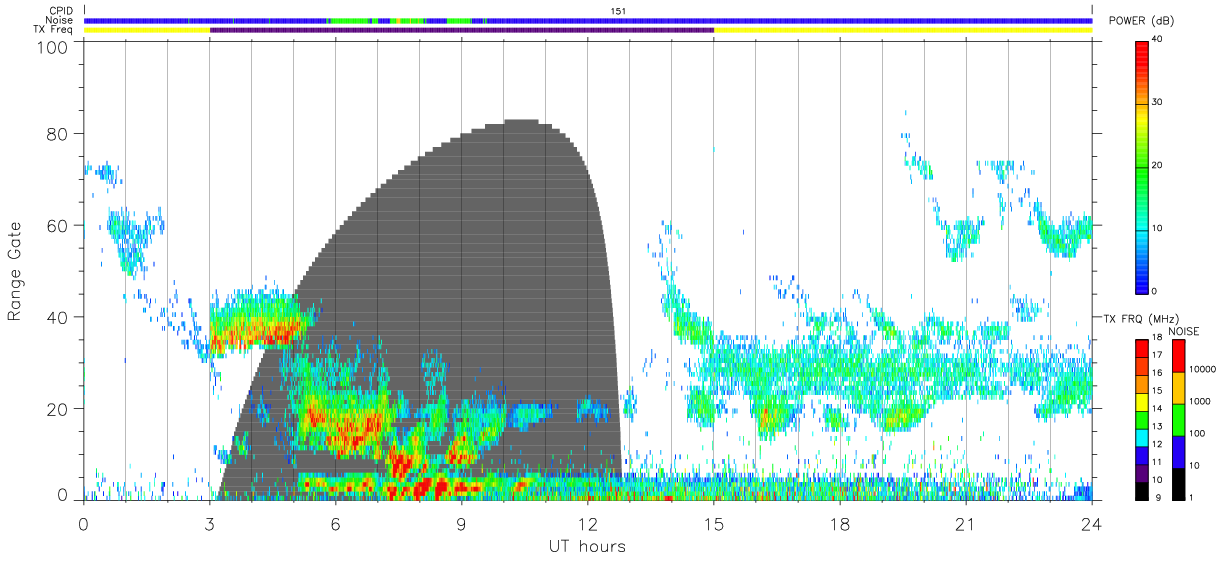Click the Noise strip label
This screenshot has width=1228, height=567.
(x=63, y=20)
